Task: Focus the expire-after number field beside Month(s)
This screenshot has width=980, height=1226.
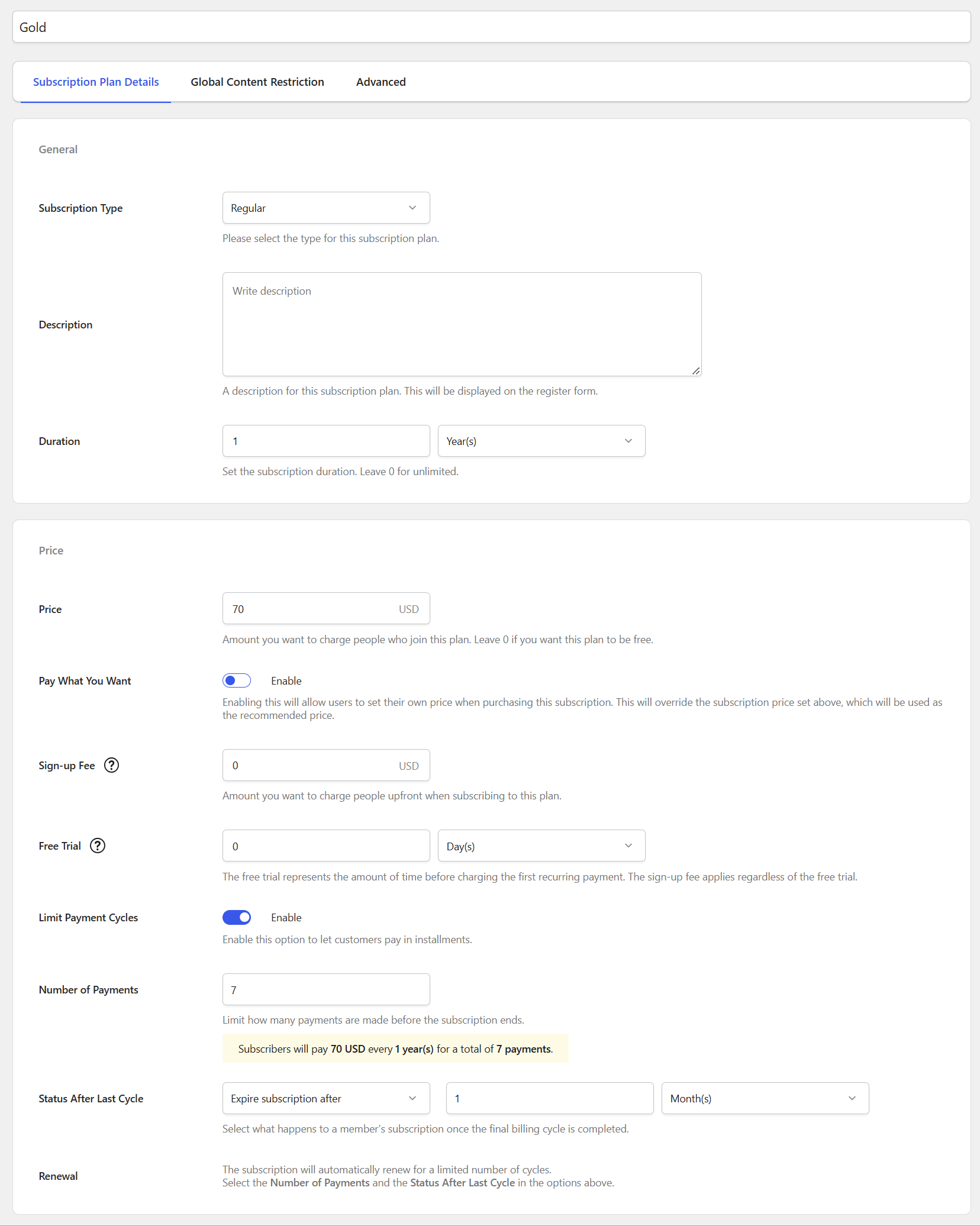Action: [x=550, y=1098]
